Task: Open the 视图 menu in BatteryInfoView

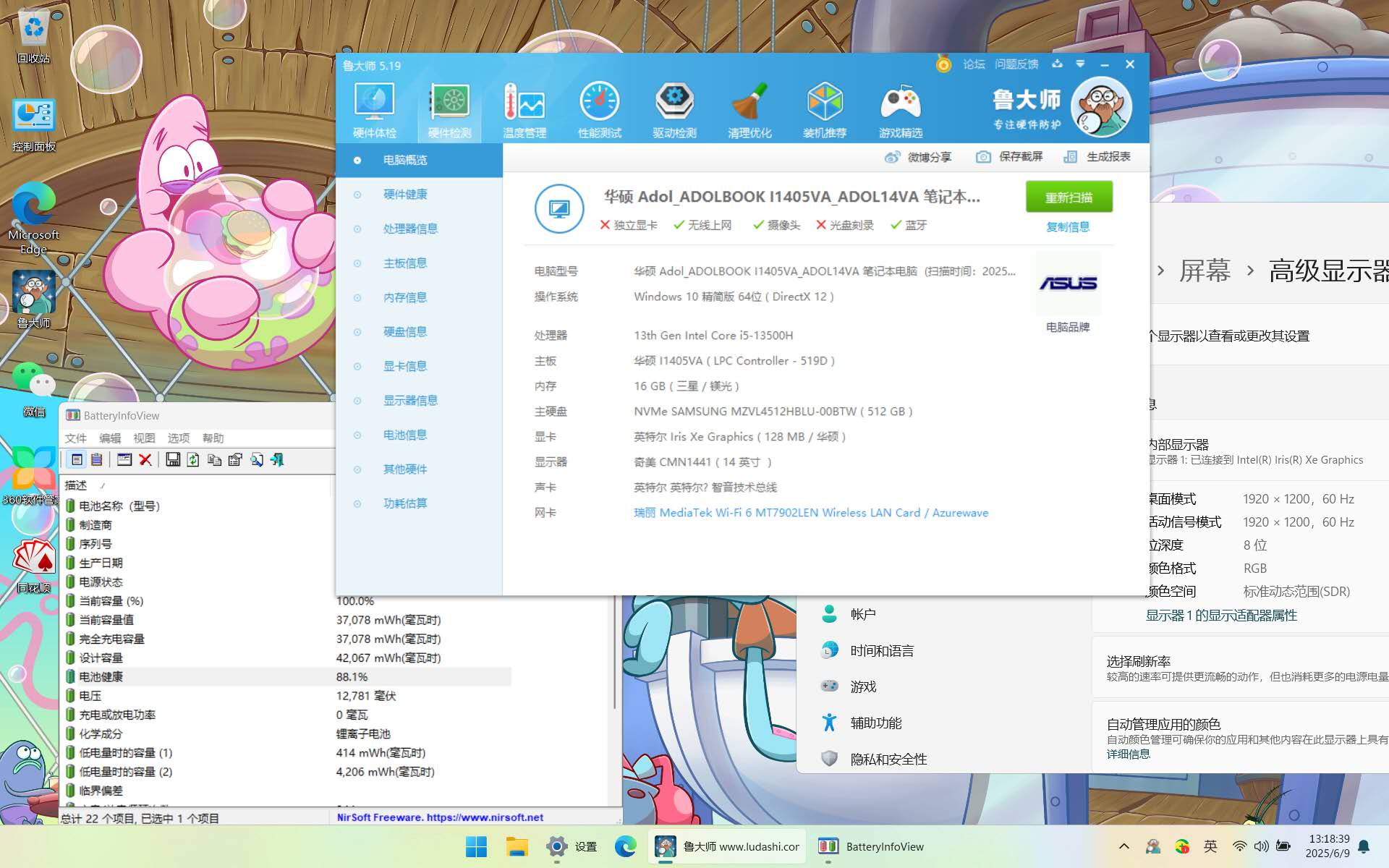Action: coord(144,438)
